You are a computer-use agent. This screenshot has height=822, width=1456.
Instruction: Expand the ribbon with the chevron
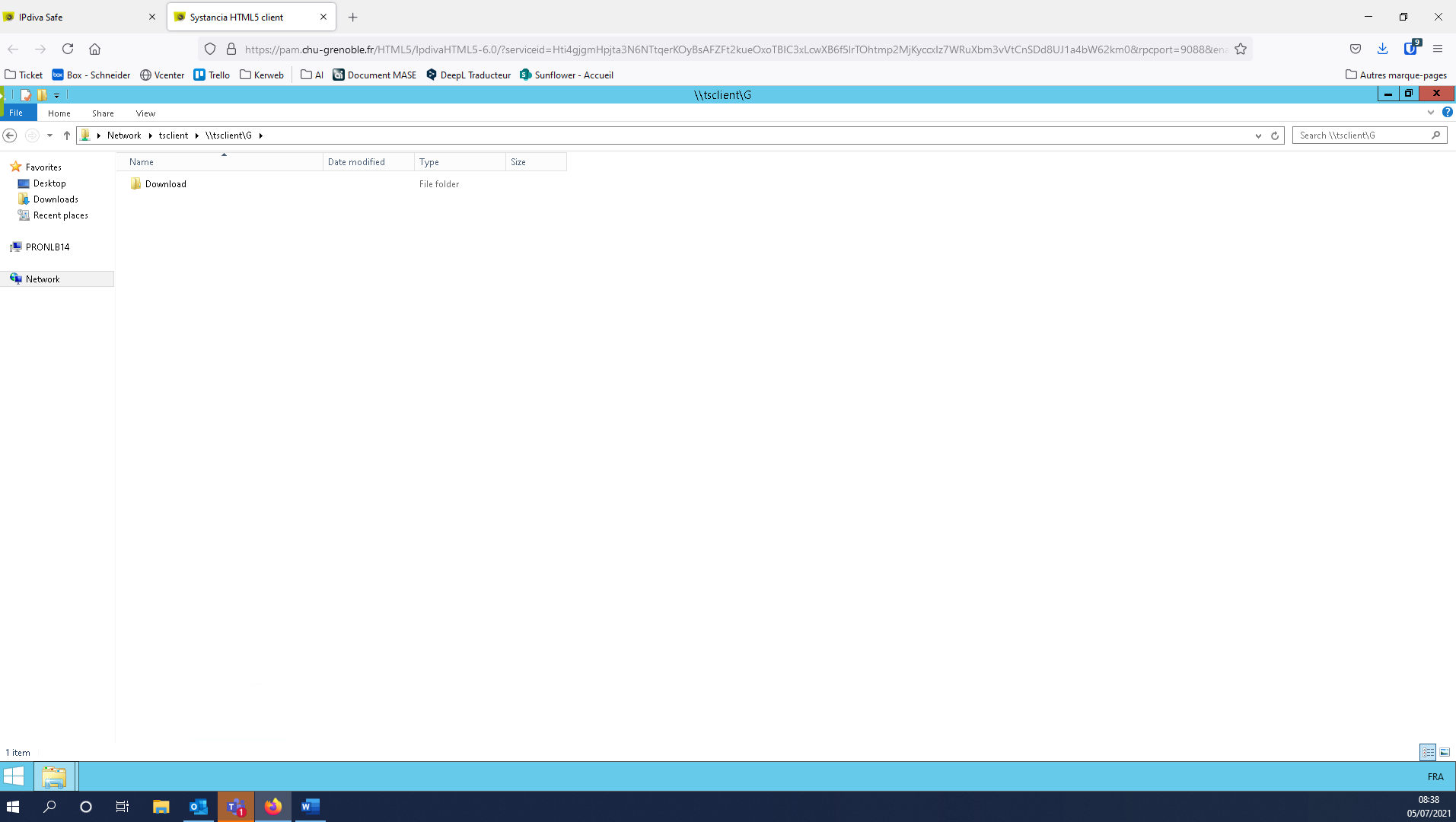pyautogui.click(x=1431, y=113)
